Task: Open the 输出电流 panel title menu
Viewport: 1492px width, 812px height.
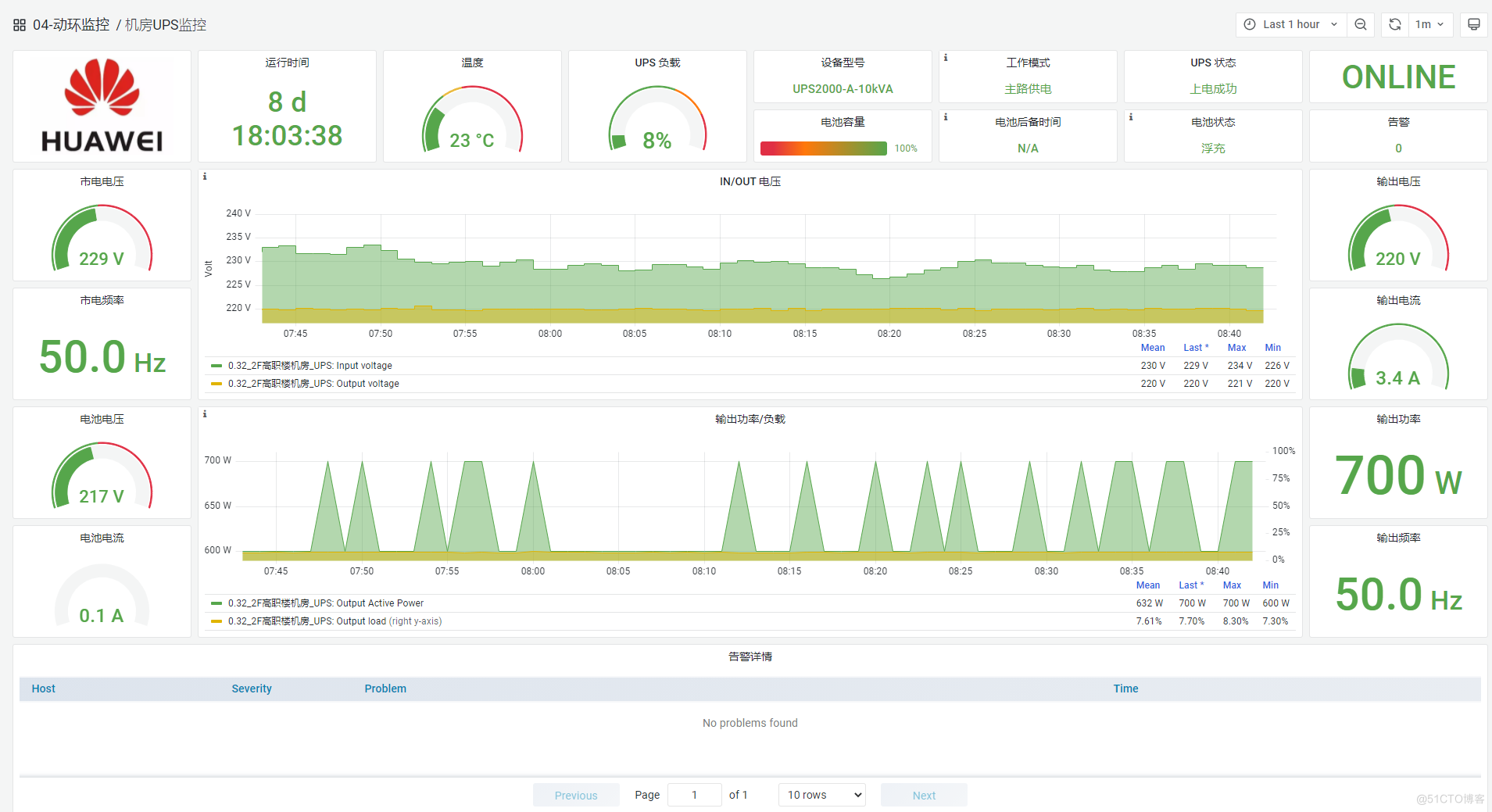Action: (x=1398, y=300)
